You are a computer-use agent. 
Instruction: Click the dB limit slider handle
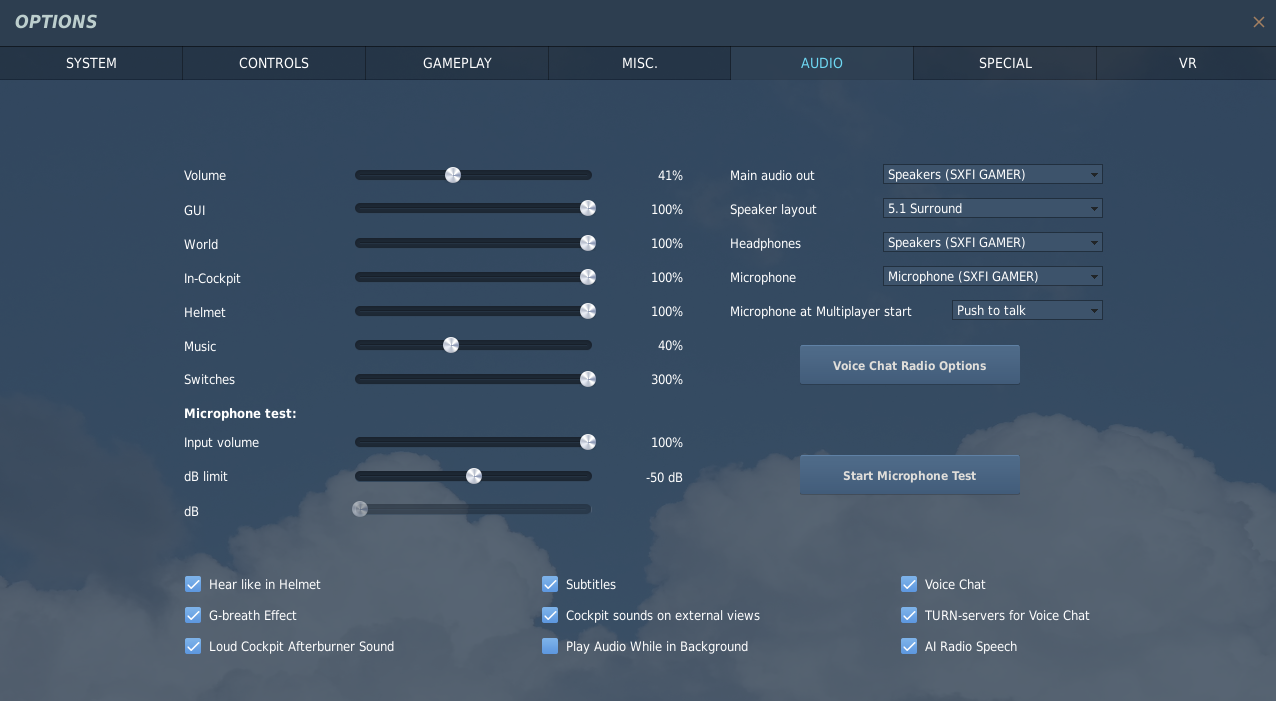click(474, 476)
